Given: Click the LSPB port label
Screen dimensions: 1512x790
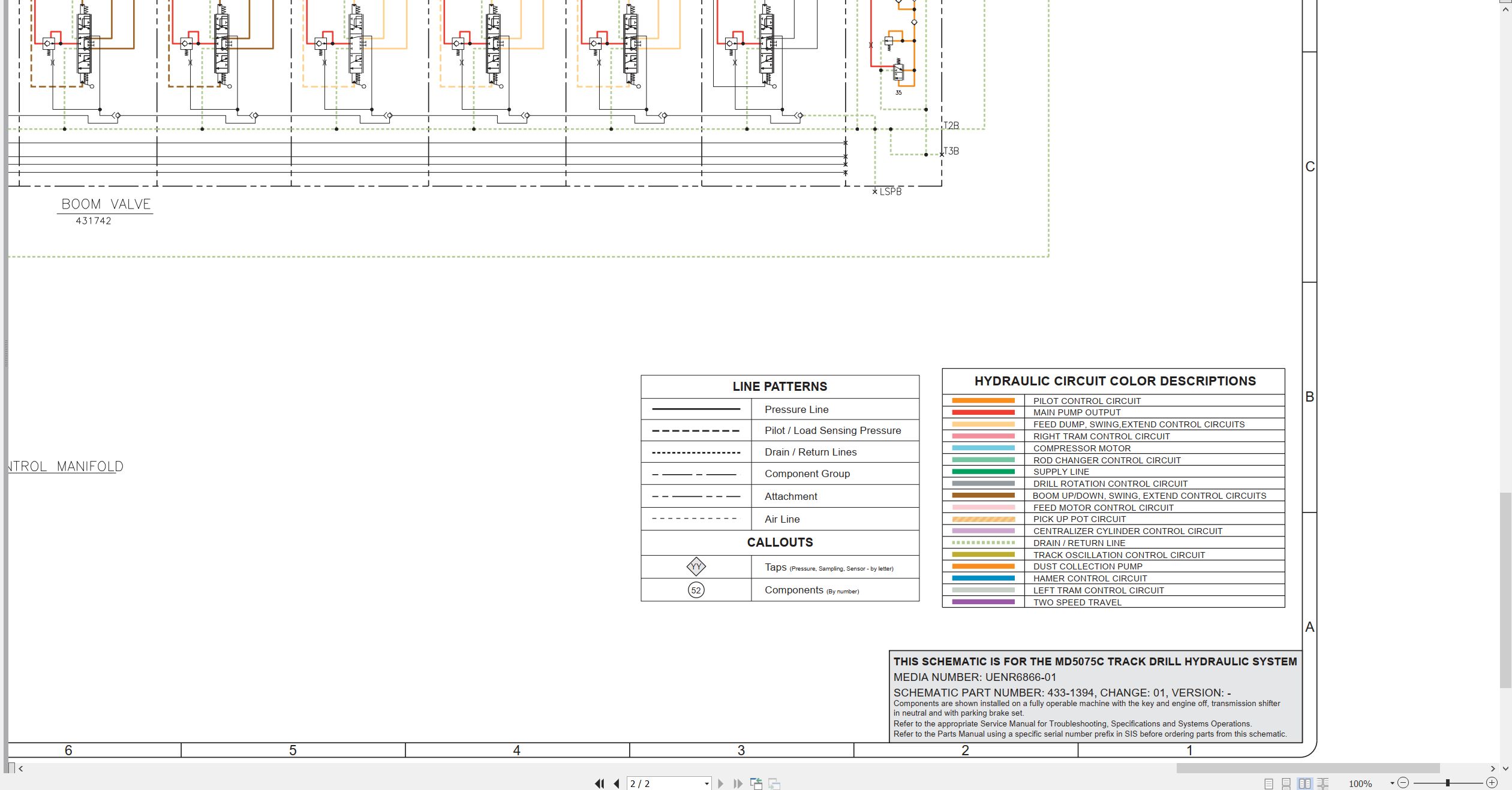Looking at the screenshot, I should click(x=890, y=192).
